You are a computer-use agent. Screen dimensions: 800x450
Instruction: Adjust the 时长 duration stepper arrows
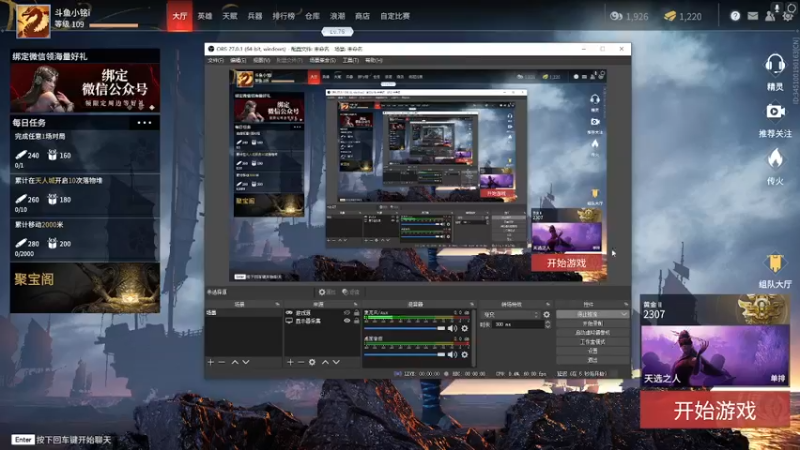547,324
